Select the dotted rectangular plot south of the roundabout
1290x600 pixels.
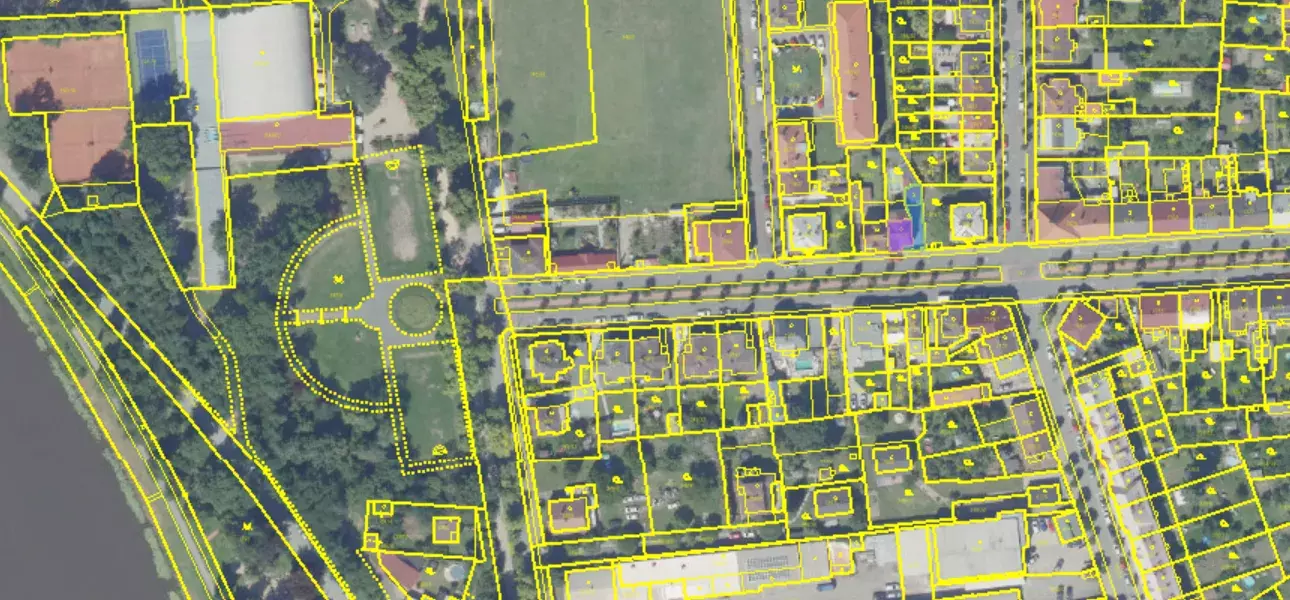point(430,400)
